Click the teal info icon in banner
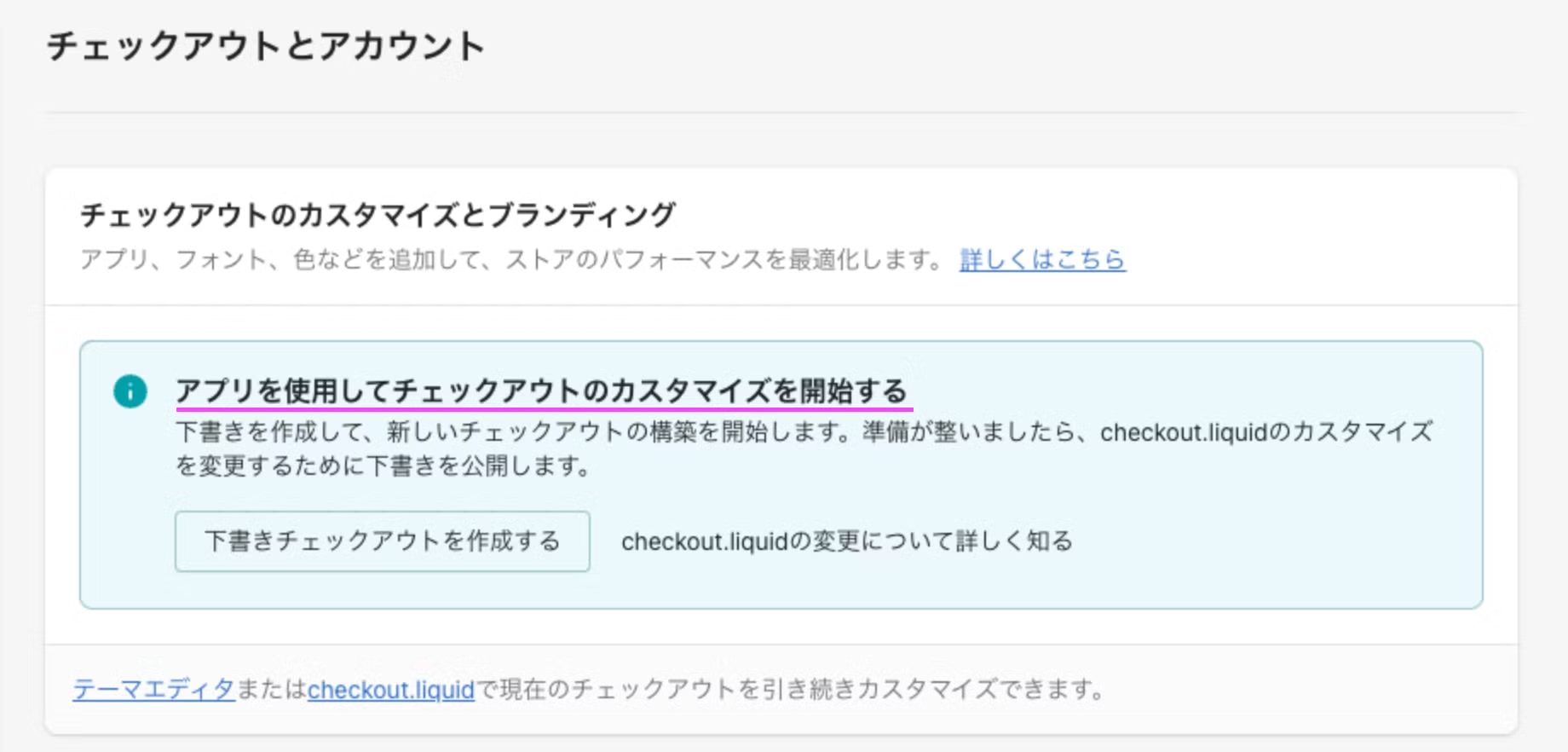 tap(130, 391)
